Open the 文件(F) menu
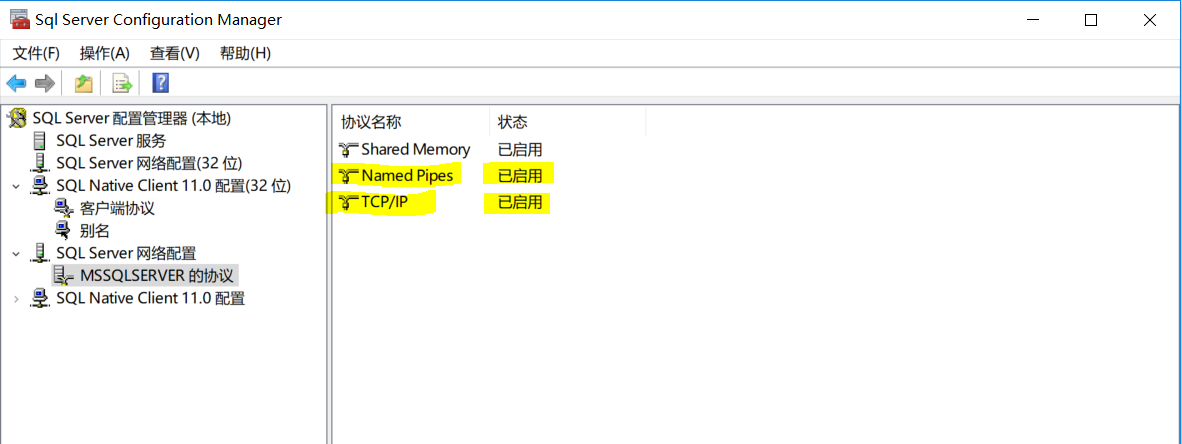The image size is (1182, 444). [36, 54]
